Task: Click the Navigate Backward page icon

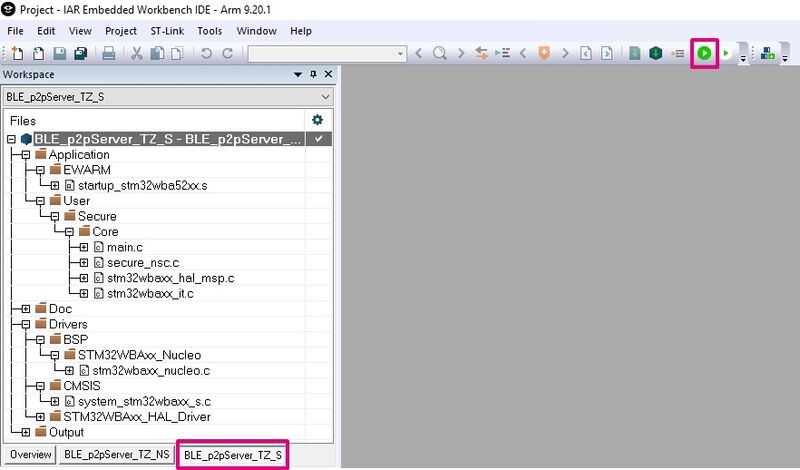Action: (x=586, y=53)
